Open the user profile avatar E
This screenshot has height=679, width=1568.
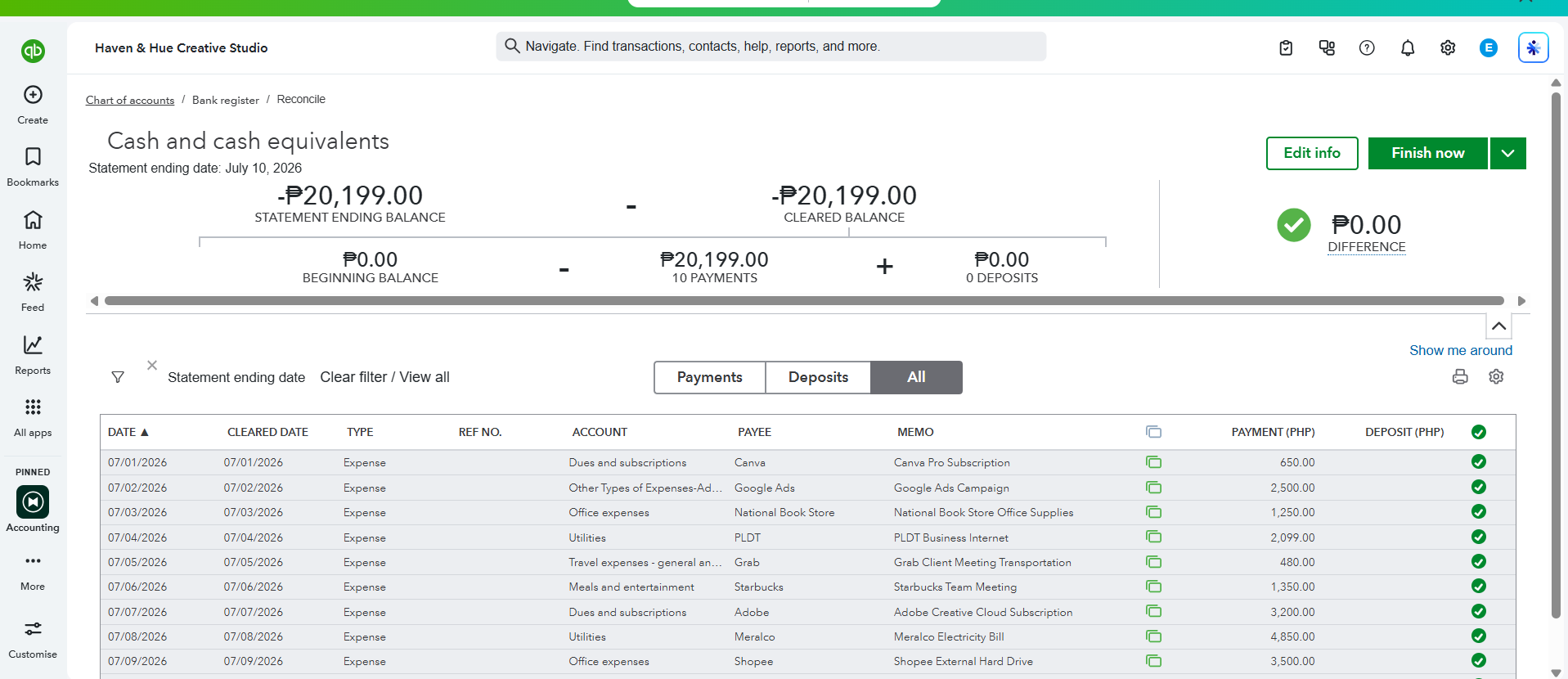pyautogui.click(x=1489, y=48)
